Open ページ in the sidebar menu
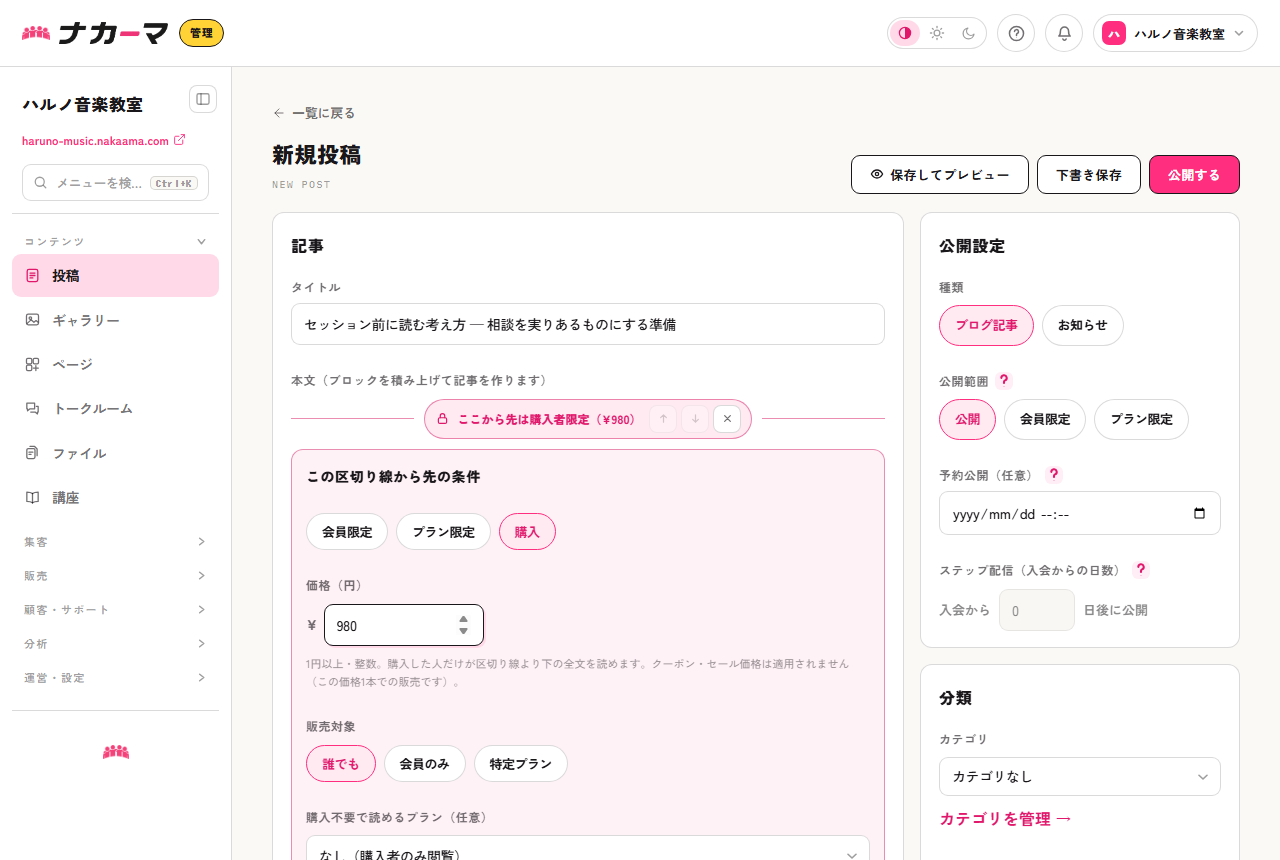Screen dimensions: 1280x860 click(116, 364)
